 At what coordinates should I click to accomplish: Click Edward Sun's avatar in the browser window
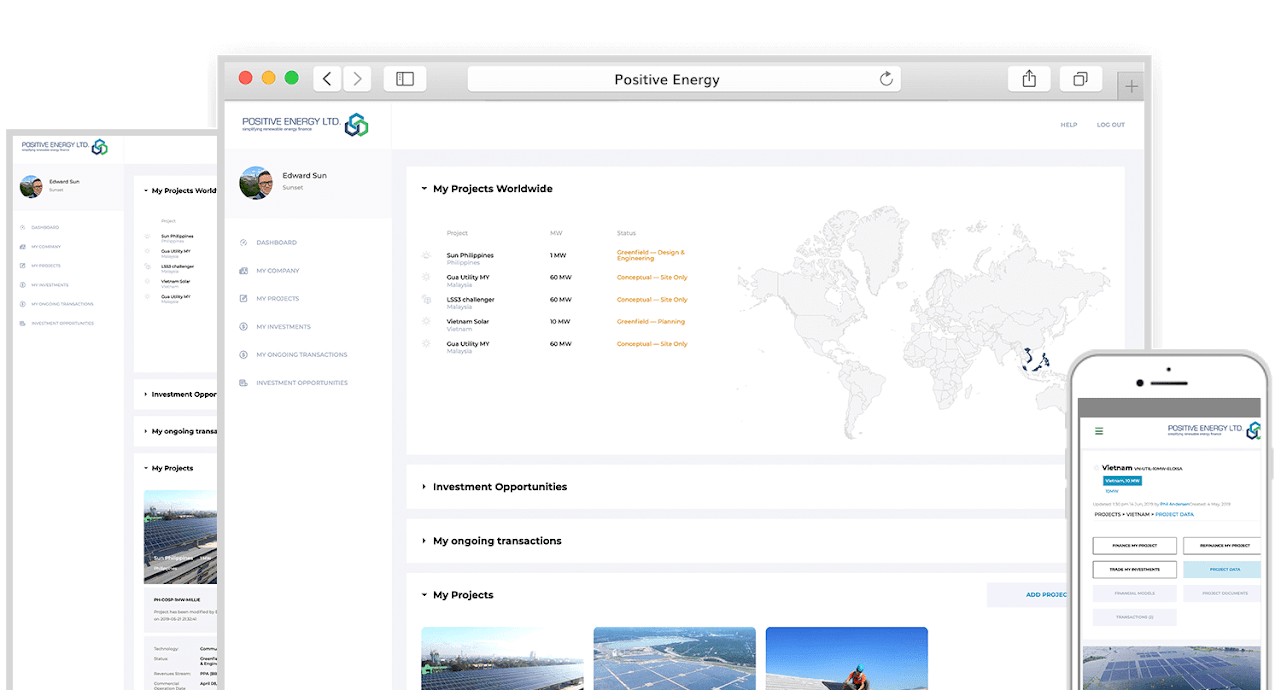tap(256, 183)
